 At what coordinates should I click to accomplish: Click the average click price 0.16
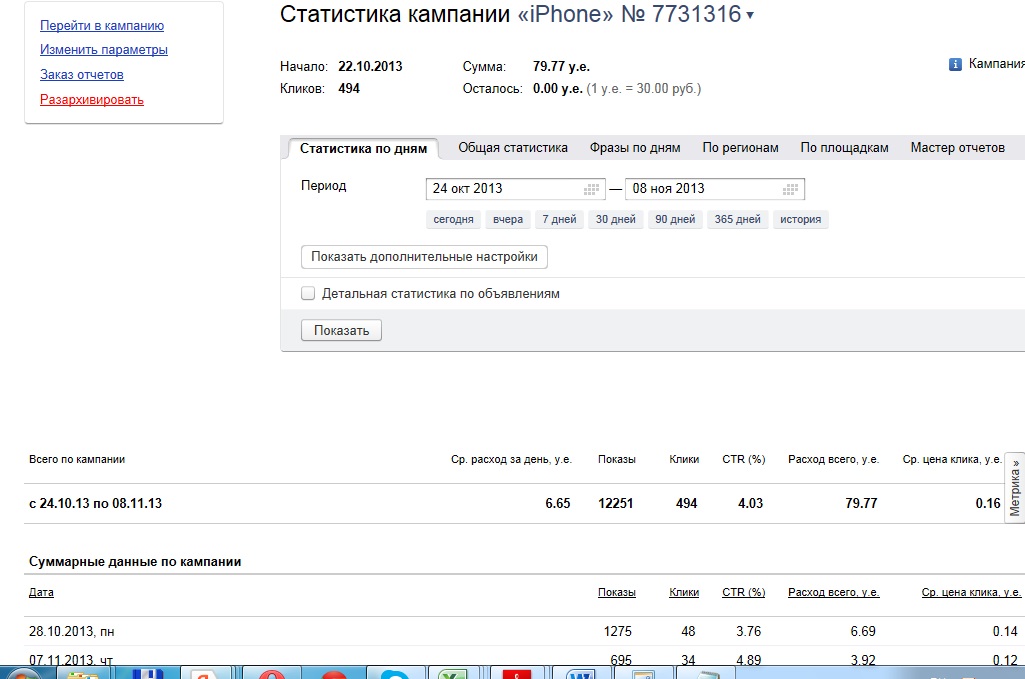pos(988,503)
